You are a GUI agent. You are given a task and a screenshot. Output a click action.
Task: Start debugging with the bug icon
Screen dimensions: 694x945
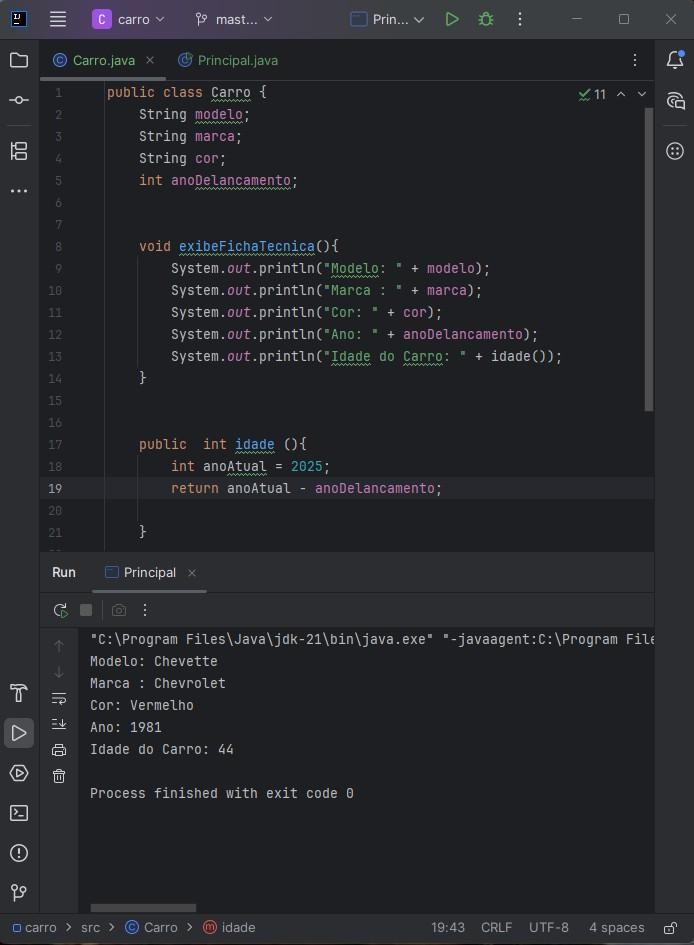486,19
